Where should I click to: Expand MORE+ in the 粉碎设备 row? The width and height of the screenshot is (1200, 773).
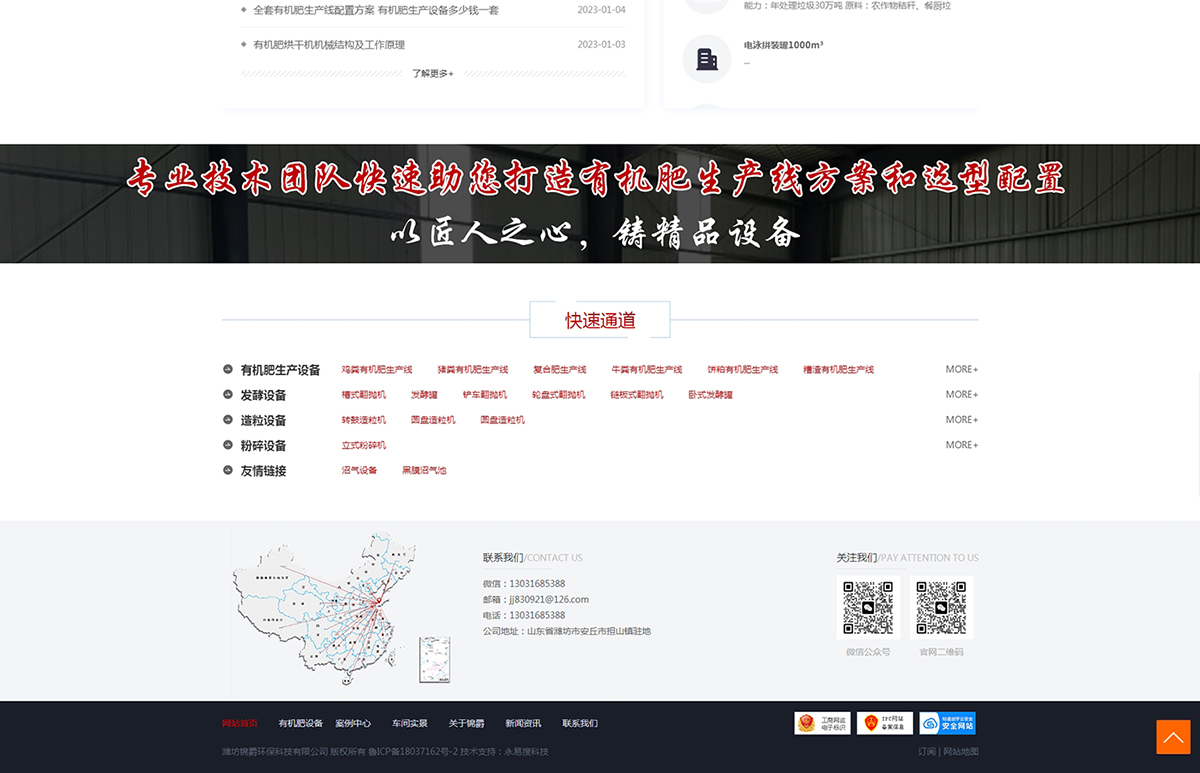961,445
